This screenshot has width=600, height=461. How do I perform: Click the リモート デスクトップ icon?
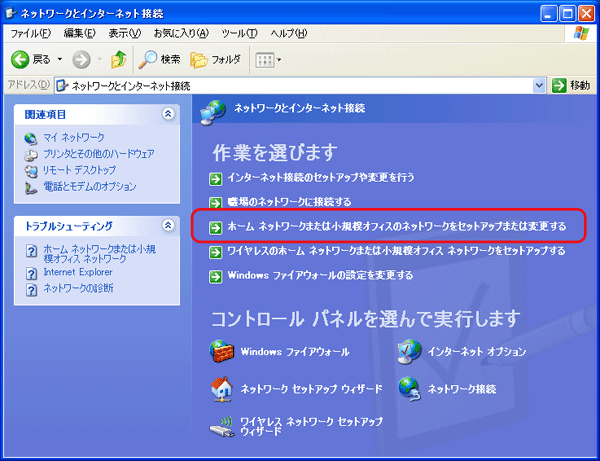(x=31, y=171)
